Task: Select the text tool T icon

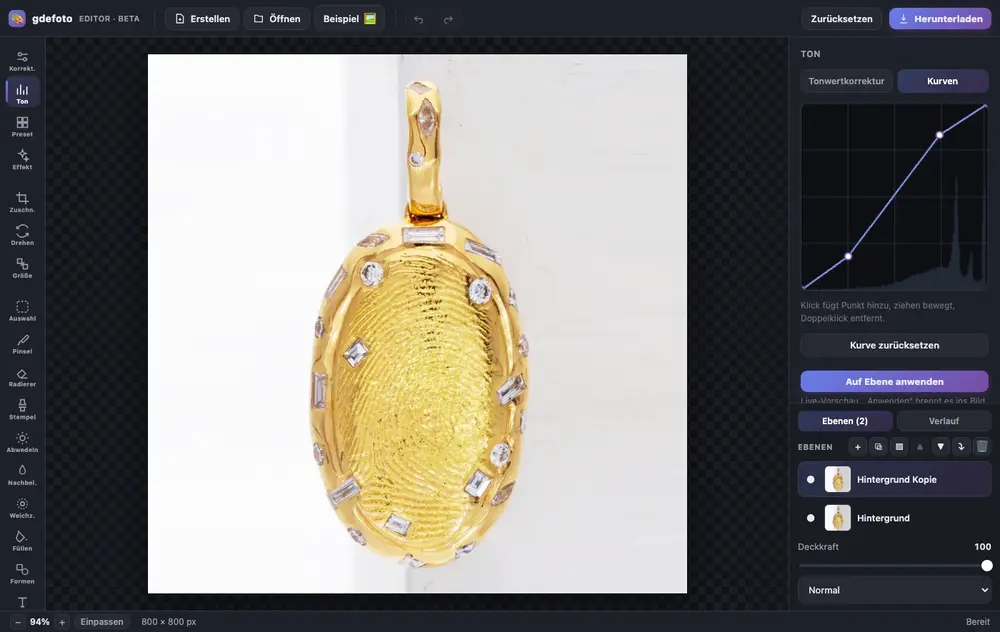Action: point(22,602)
